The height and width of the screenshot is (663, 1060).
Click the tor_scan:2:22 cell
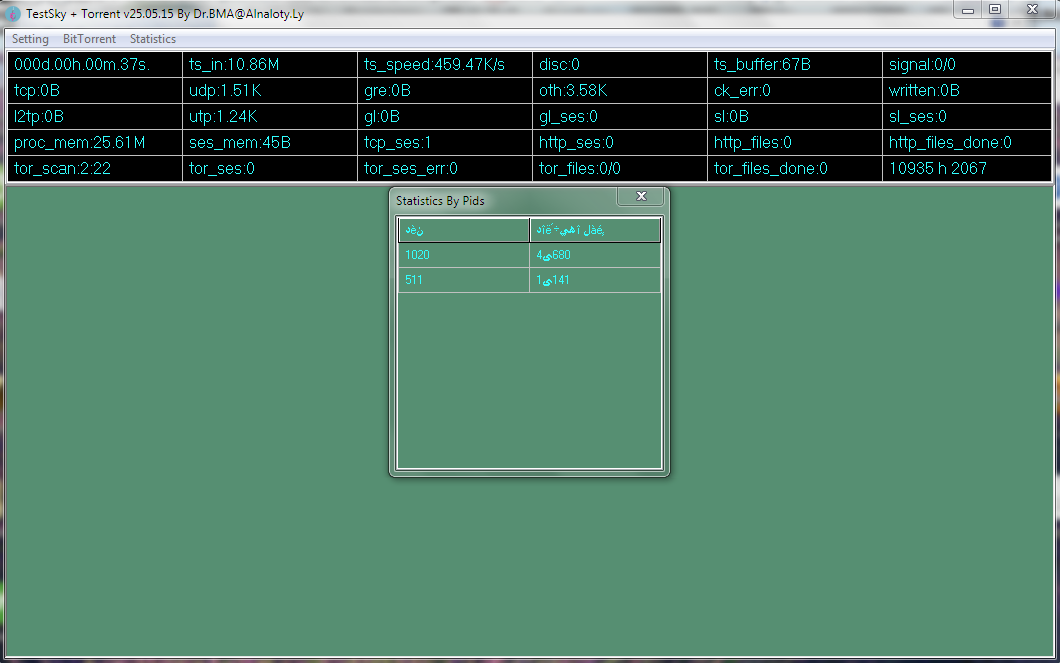click(x=95, y=169)
